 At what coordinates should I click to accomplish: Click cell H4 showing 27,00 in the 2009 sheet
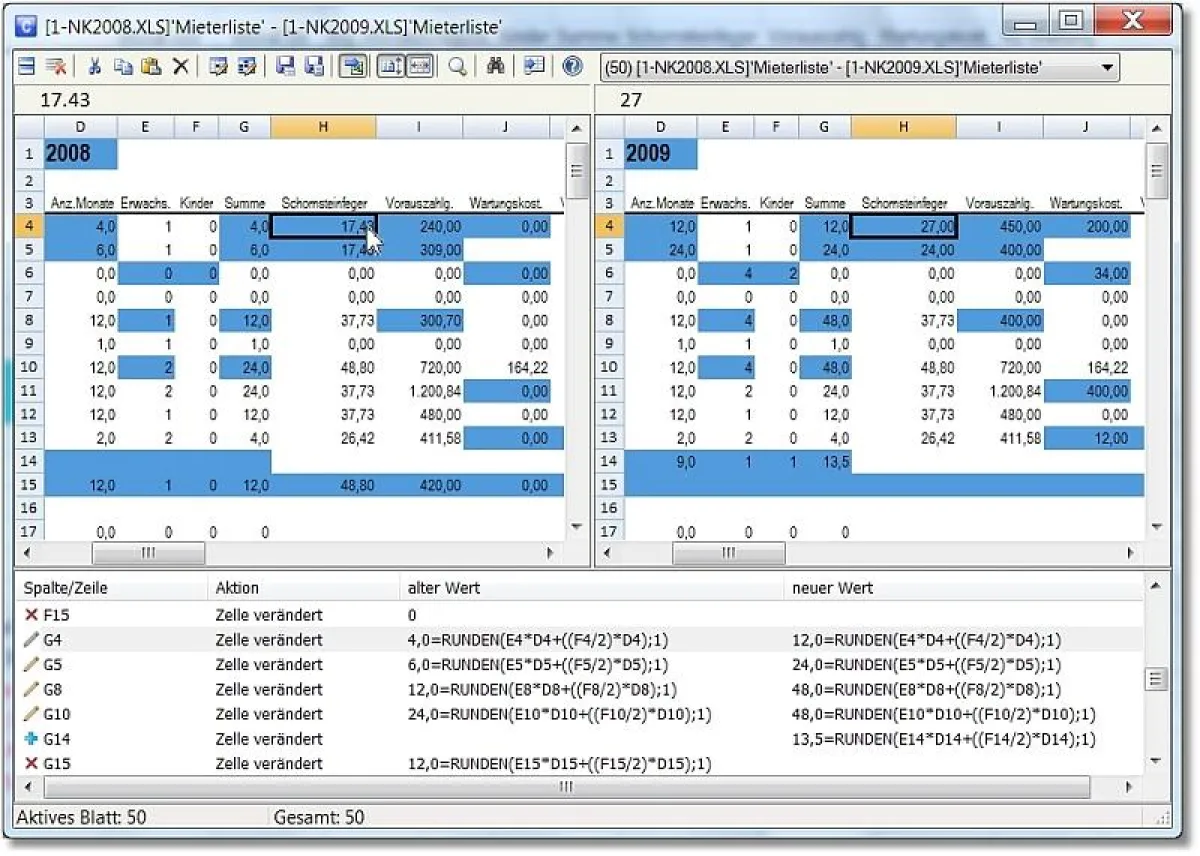point(903,226)
